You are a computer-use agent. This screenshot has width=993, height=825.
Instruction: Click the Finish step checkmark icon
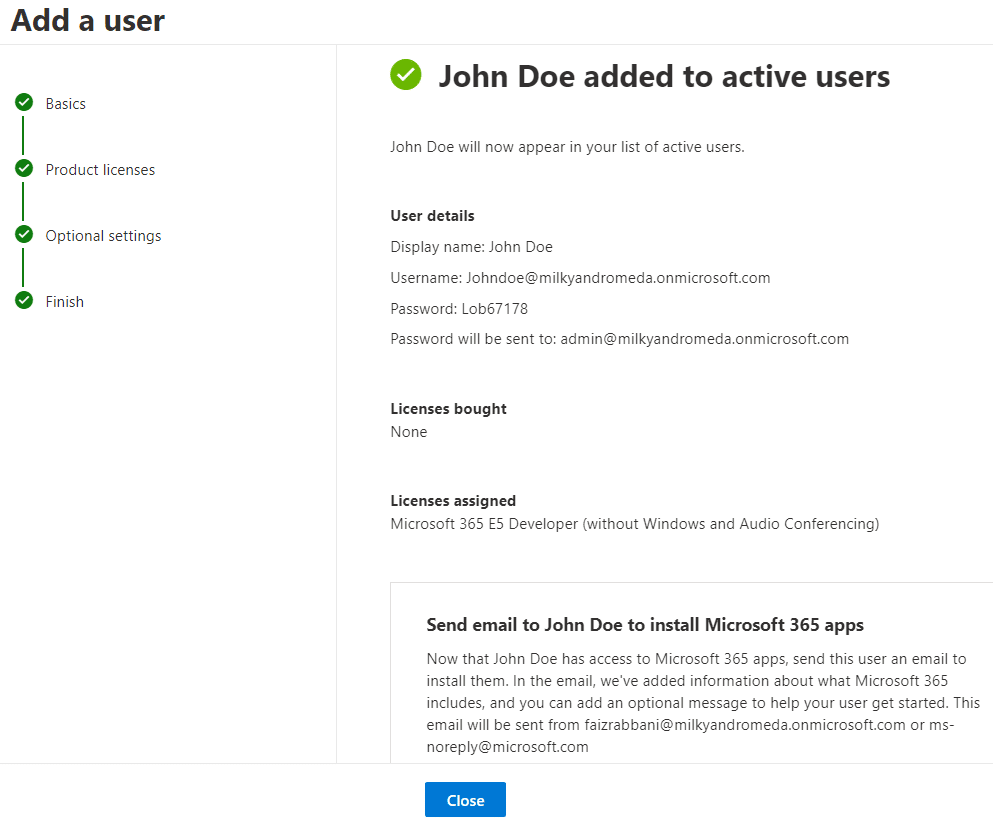(24, 300)
